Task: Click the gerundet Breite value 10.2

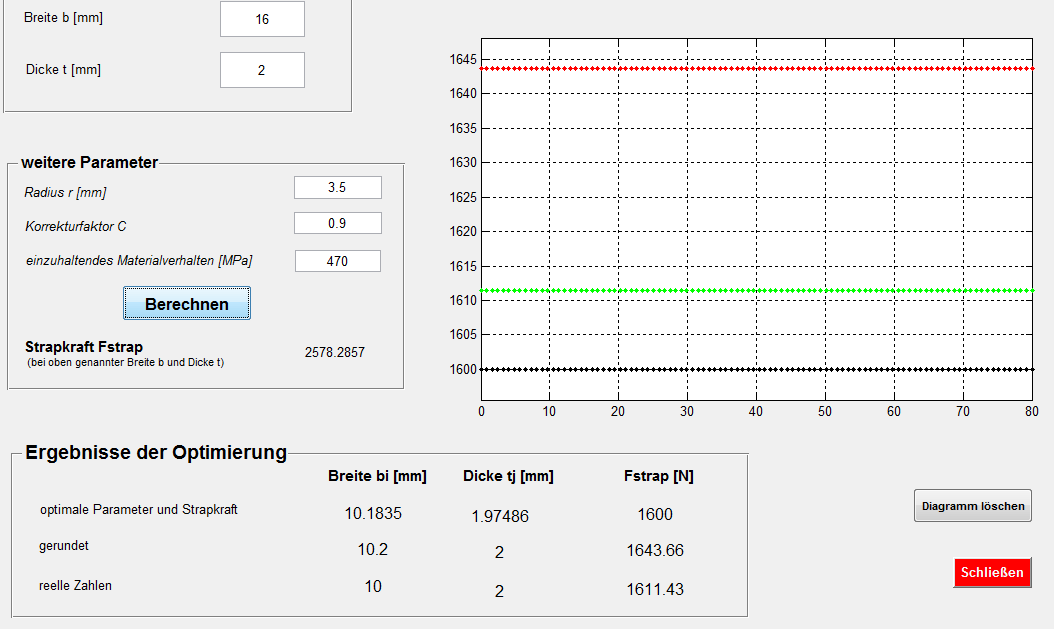Action: tap(373, 551)
